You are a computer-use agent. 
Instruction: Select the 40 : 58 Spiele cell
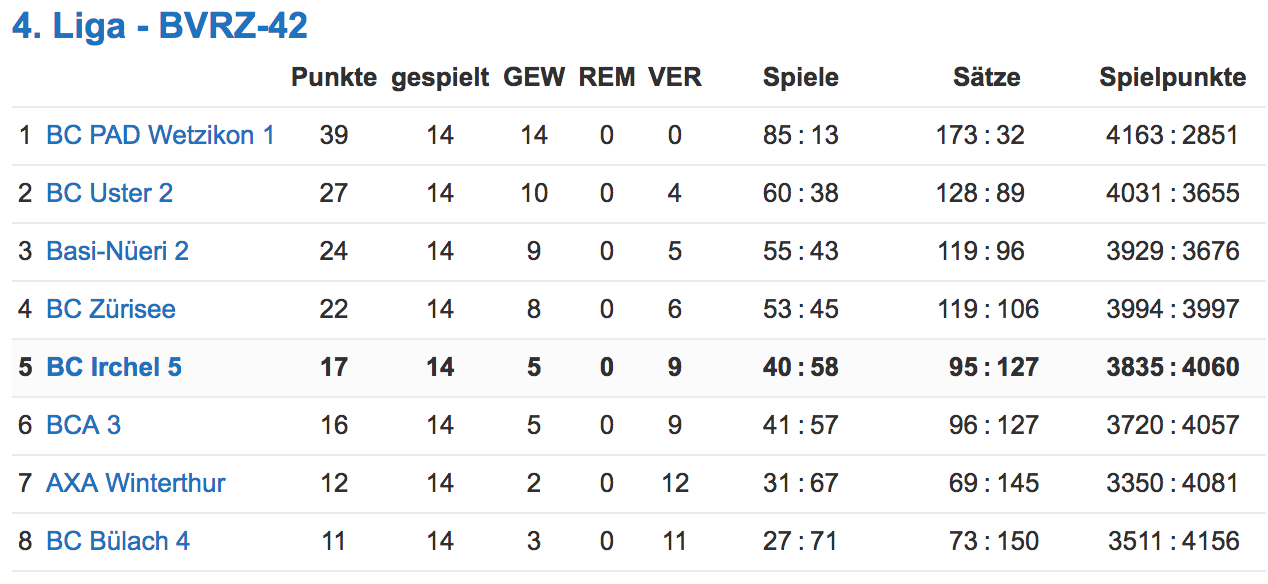pyautogui.click(x=801, y=367)
